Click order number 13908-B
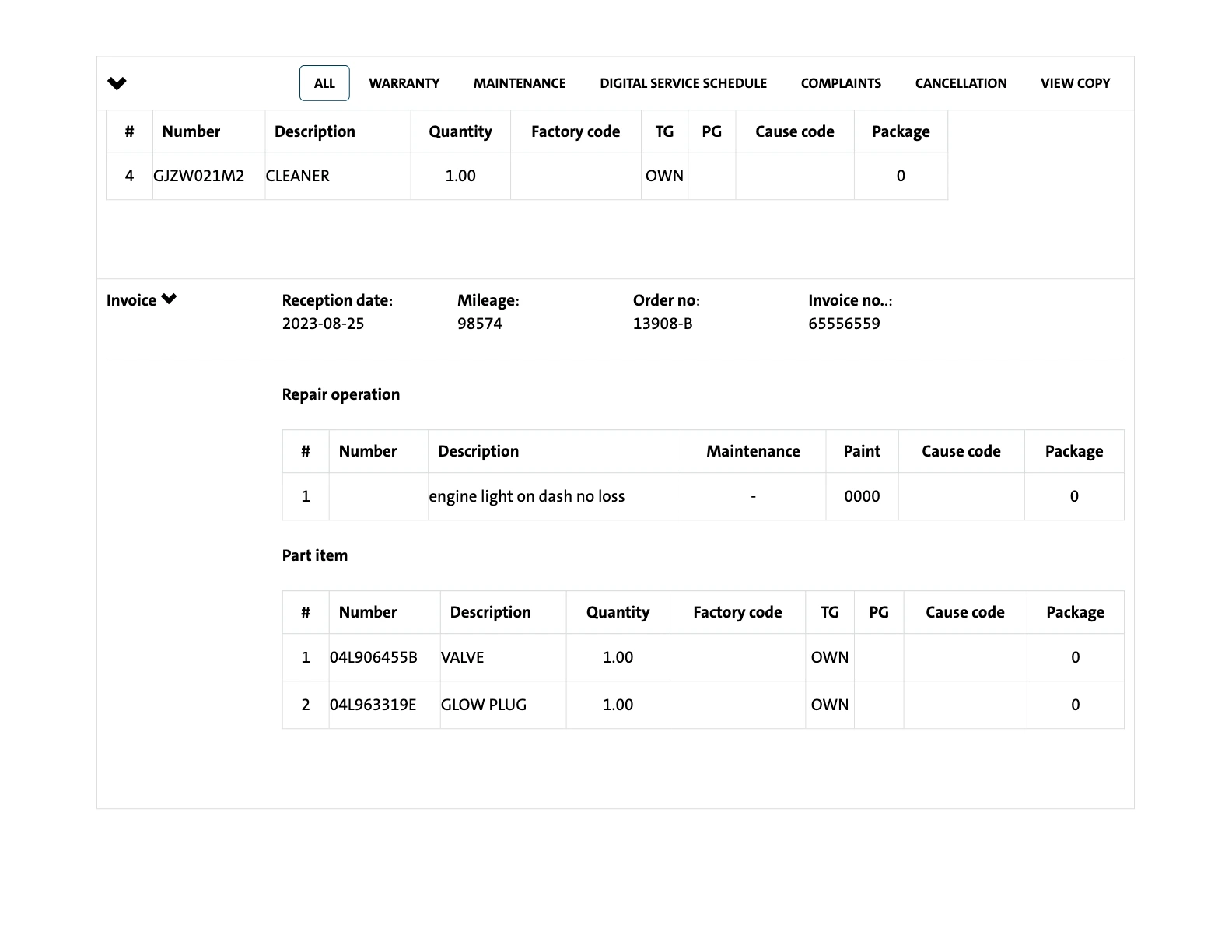 [662, 324]
